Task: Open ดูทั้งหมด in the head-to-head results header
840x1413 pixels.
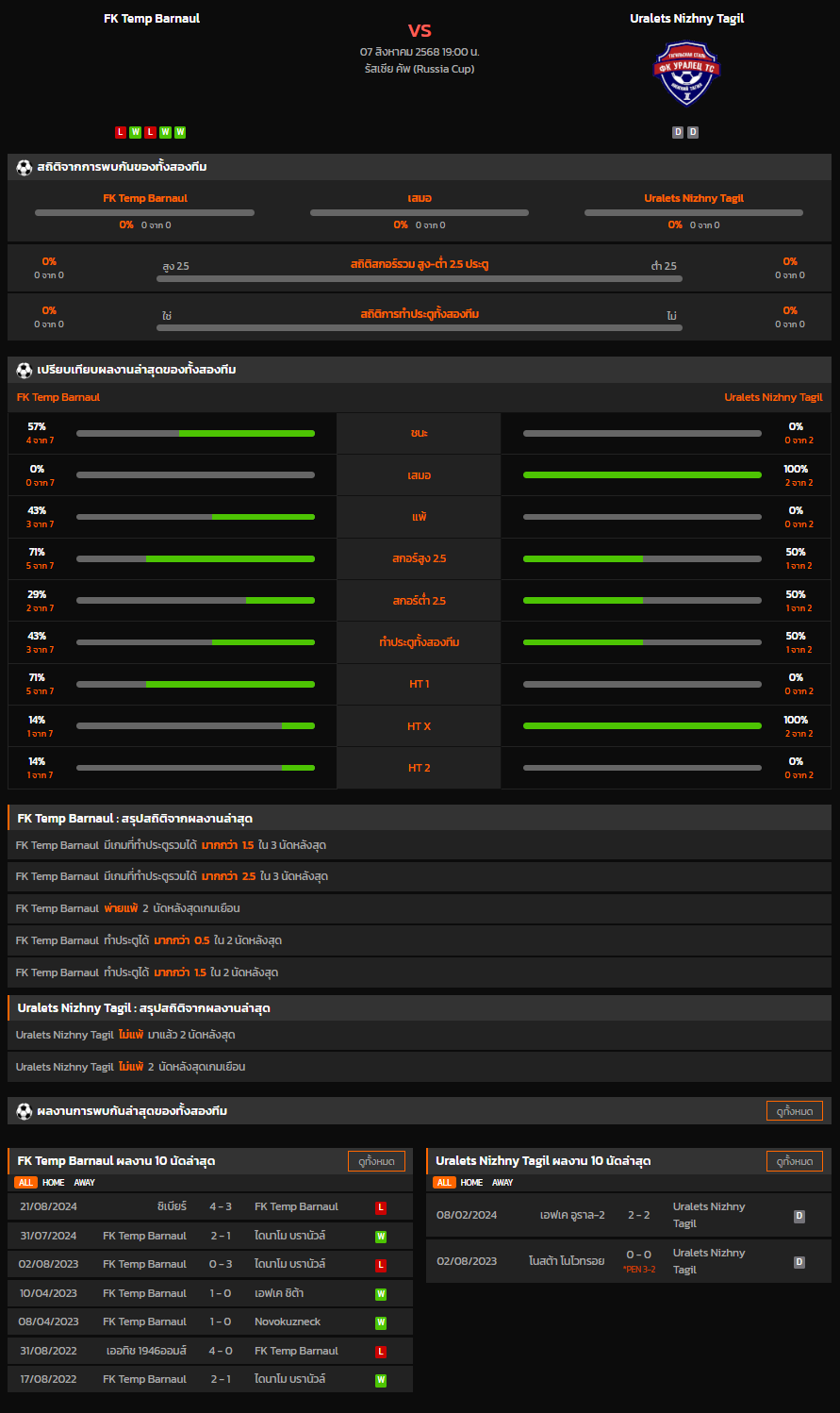Action: 795,1111
